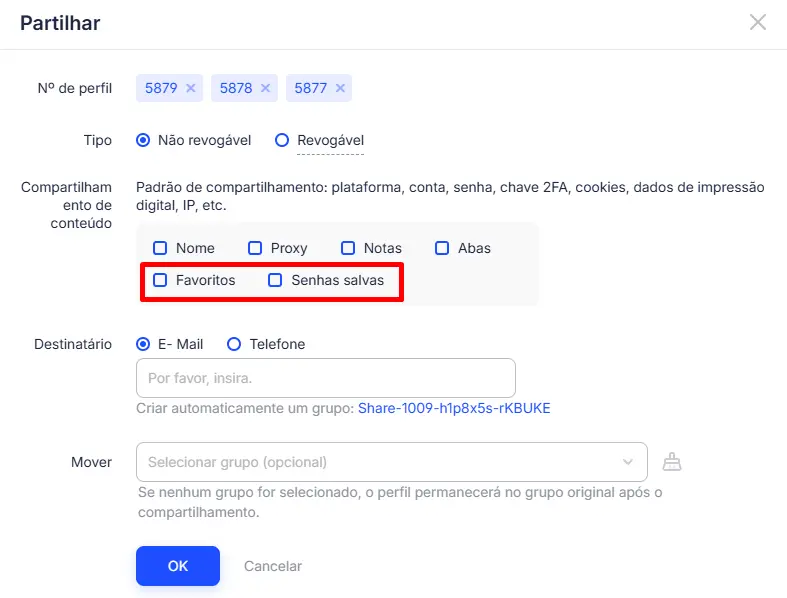The height and width of the screenshot is (598, 787).
Task: Choose Telefone as recipient type
Action: (234, 344)
